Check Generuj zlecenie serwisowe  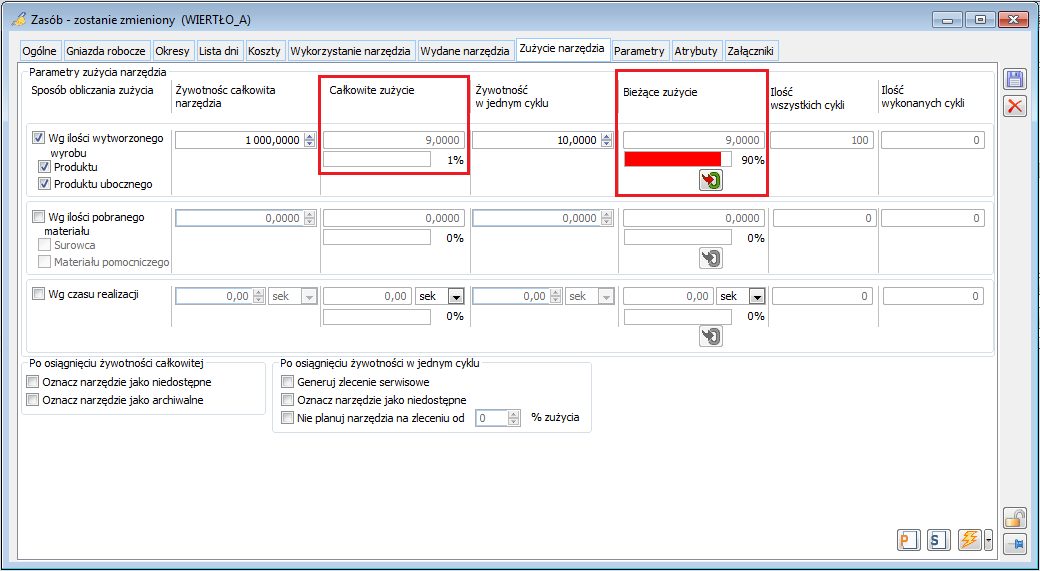tap(287, 382)
